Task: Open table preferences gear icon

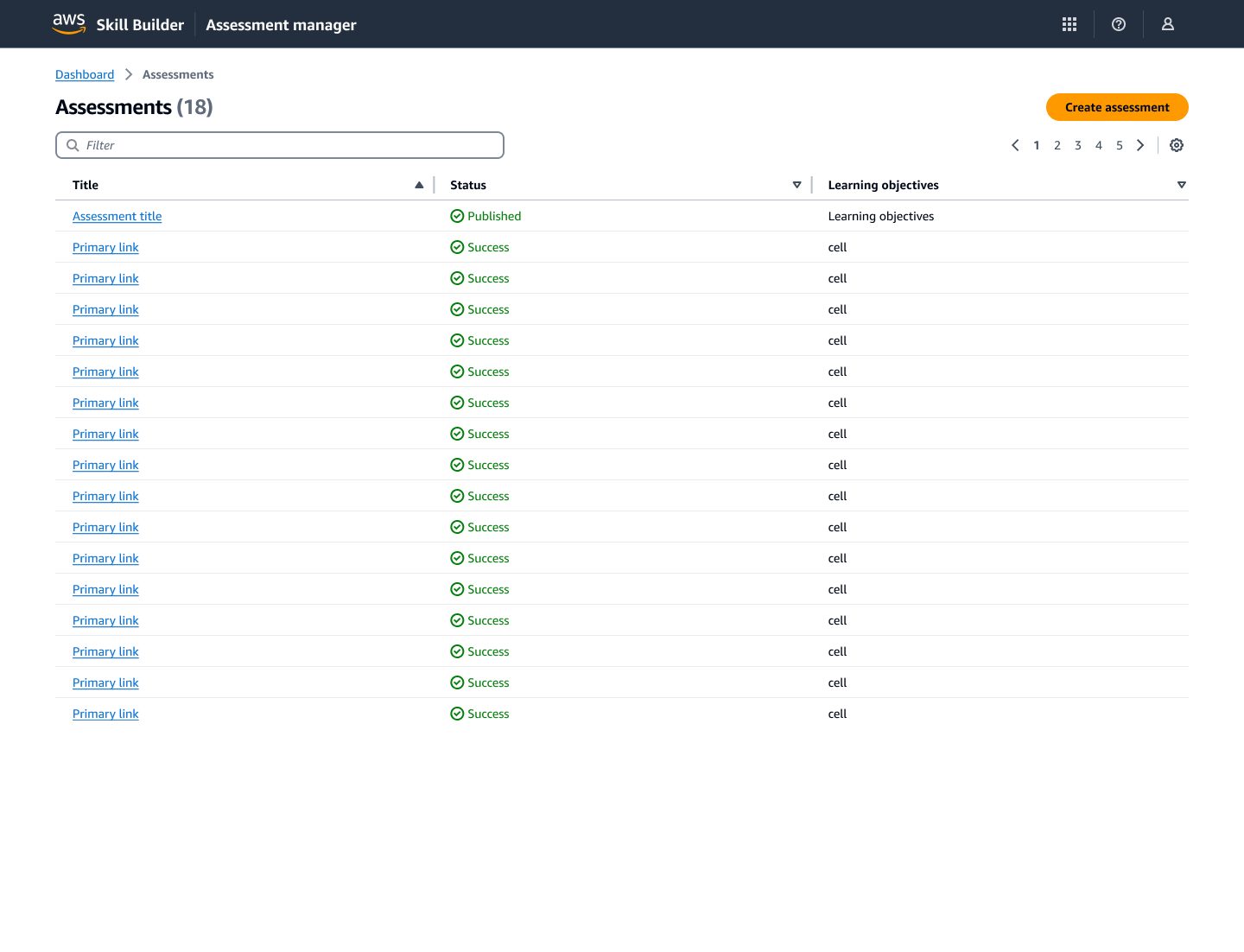Action: 1177,145
